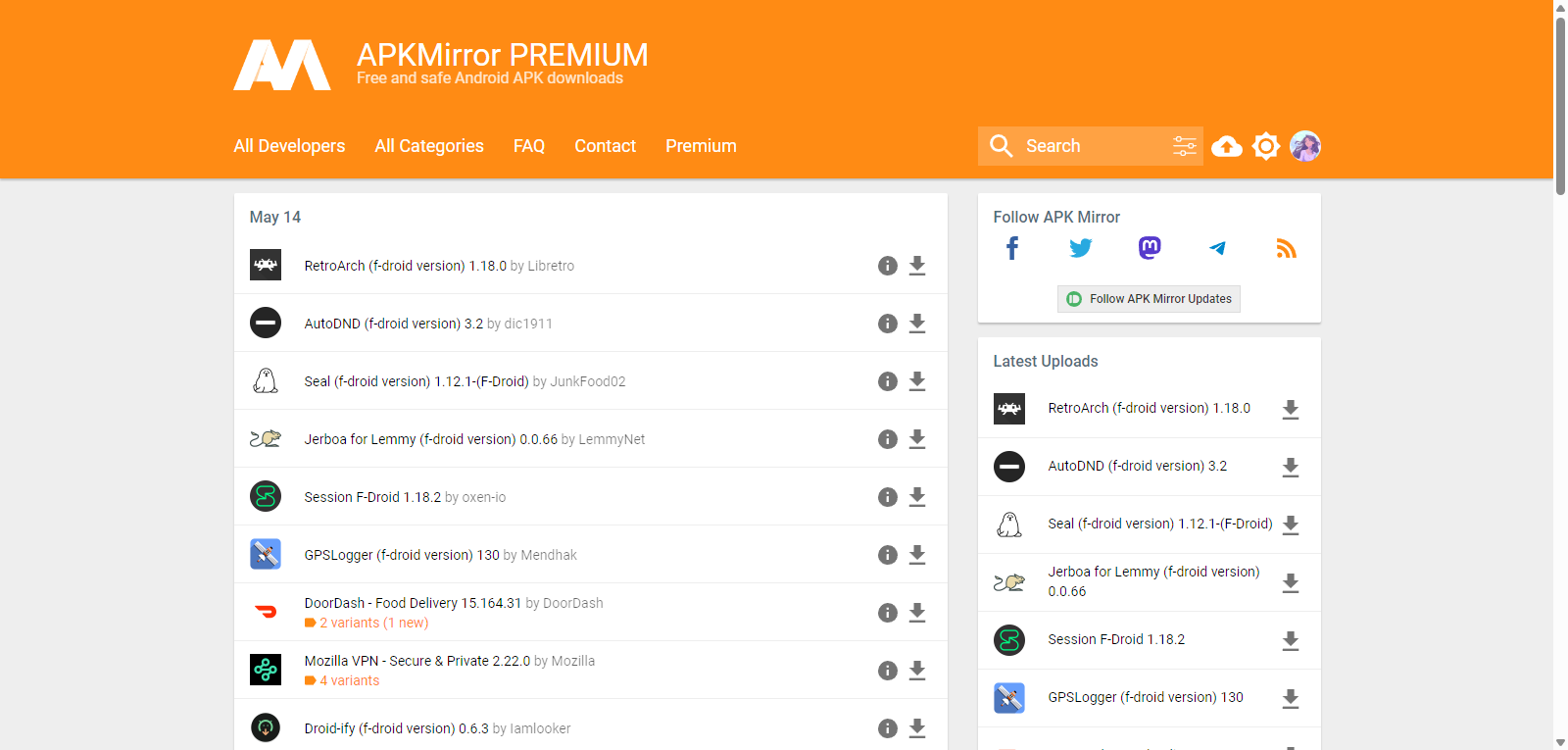
Task: Open the upload APK cloud icon
Action: 1226,146
